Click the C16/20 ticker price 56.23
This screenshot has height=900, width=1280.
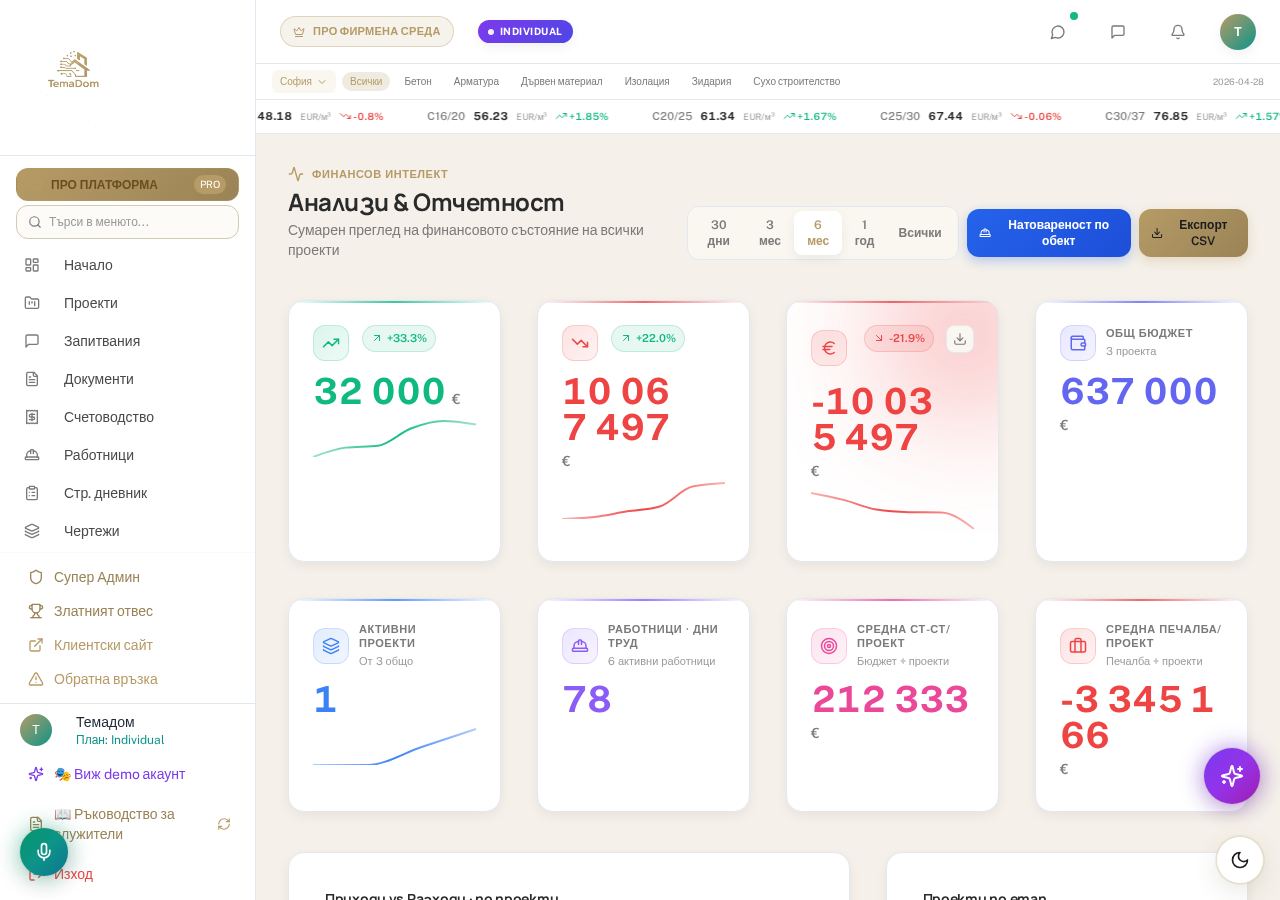tap(491, 116)
